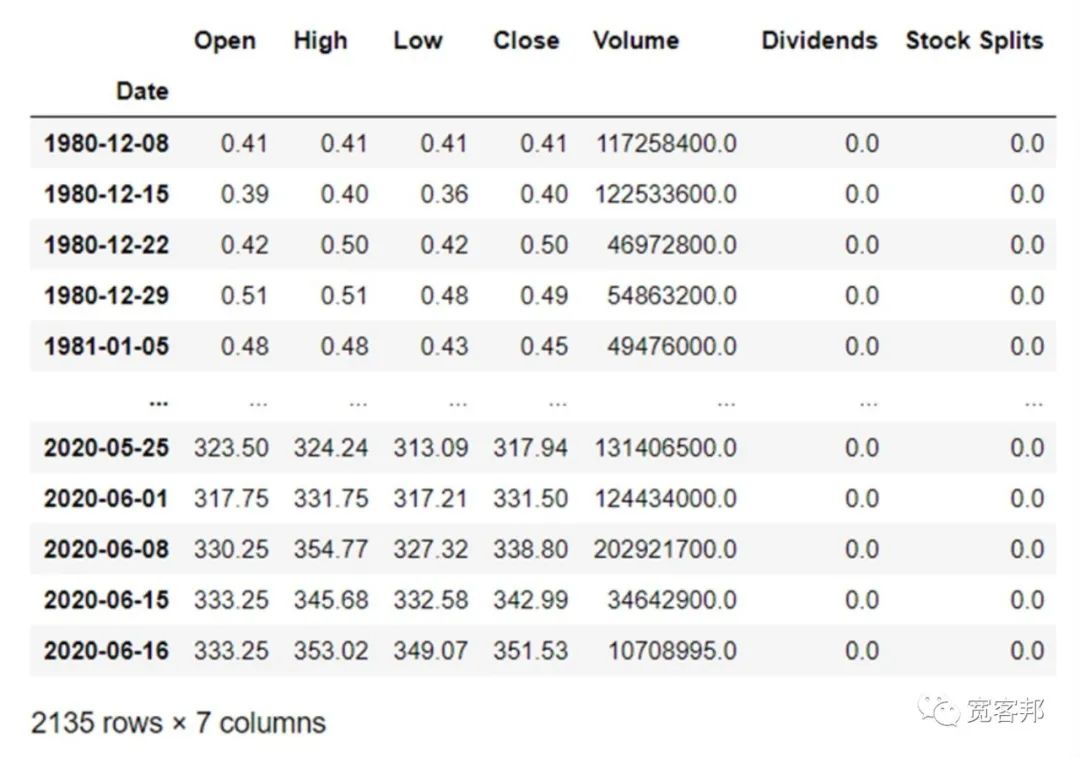Select row date 1980-12-08
Image resolution: width=1080 pixels, height=758 pixels.
106,143
